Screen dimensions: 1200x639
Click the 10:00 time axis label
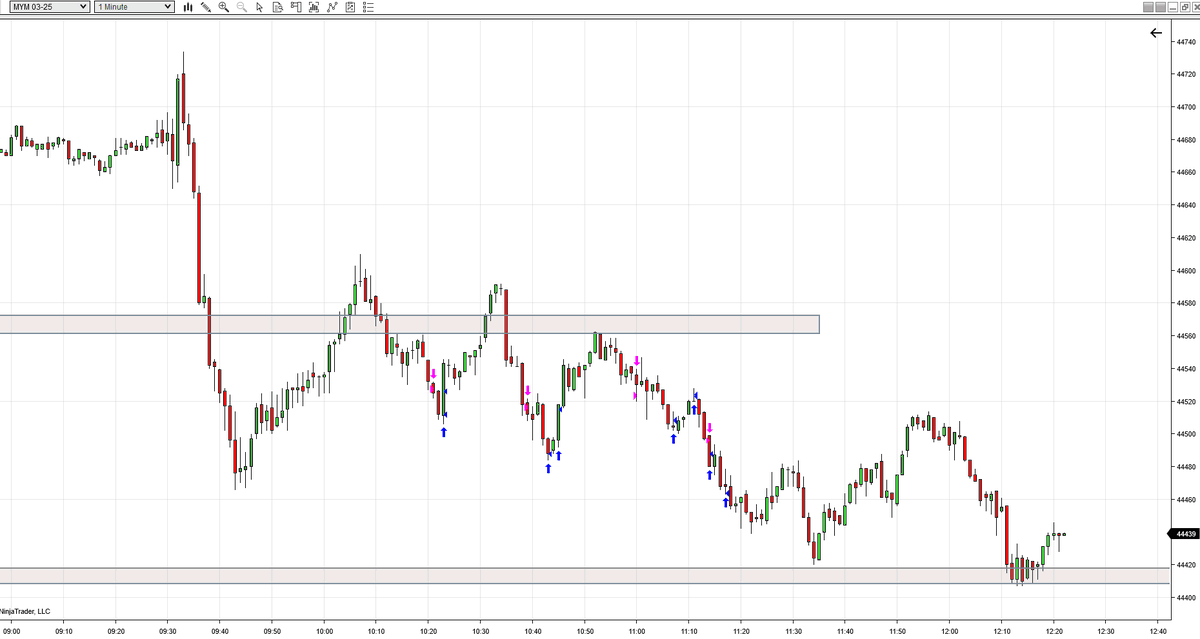[324, 631]
